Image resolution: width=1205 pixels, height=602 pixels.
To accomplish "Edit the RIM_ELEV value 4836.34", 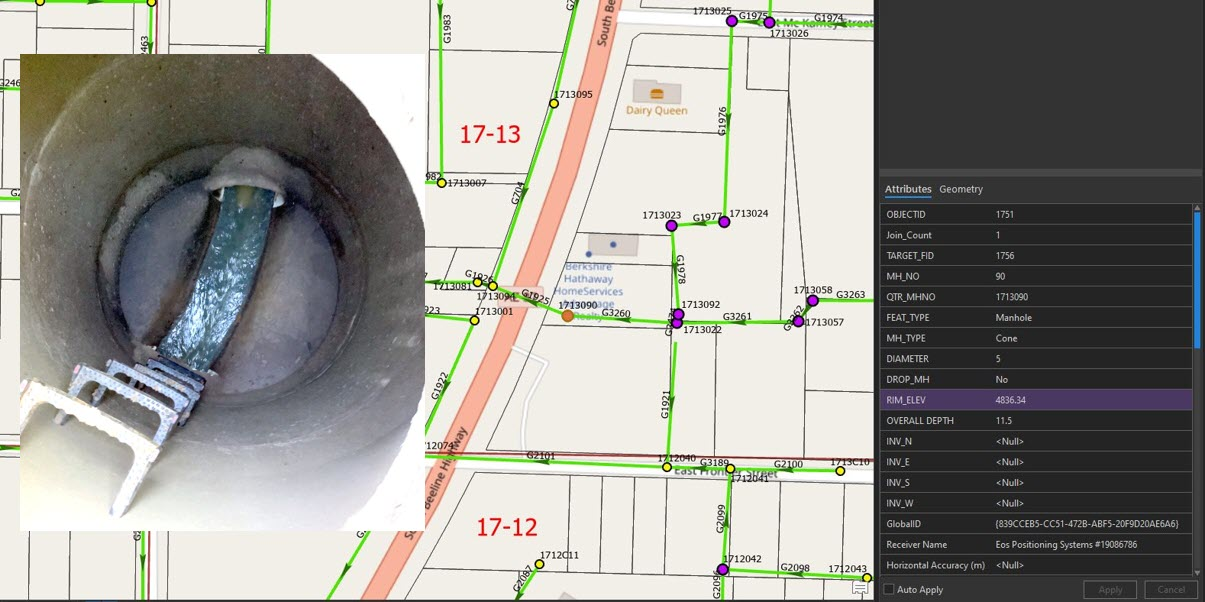I will coord(1090,400).
